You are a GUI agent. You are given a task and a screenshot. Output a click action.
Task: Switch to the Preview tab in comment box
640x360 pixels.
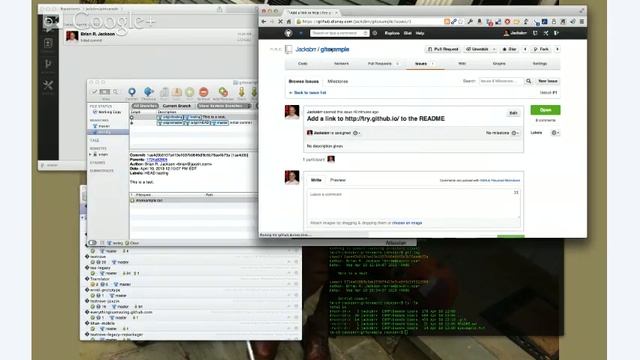338,180
